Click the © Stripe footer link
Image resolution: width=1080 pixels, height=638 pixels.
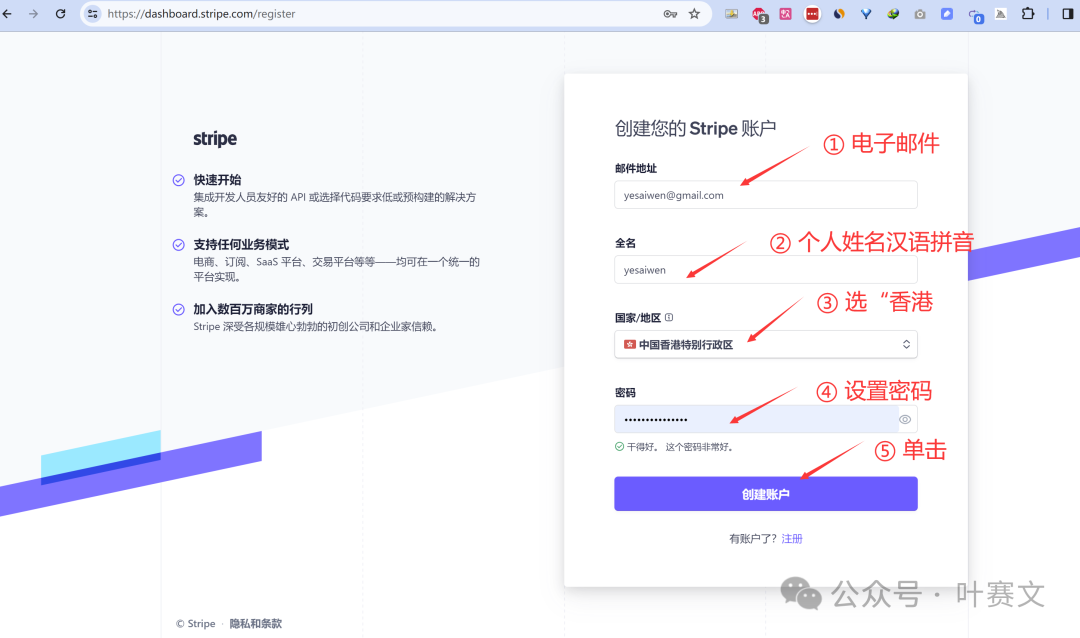tap(196, 624)
